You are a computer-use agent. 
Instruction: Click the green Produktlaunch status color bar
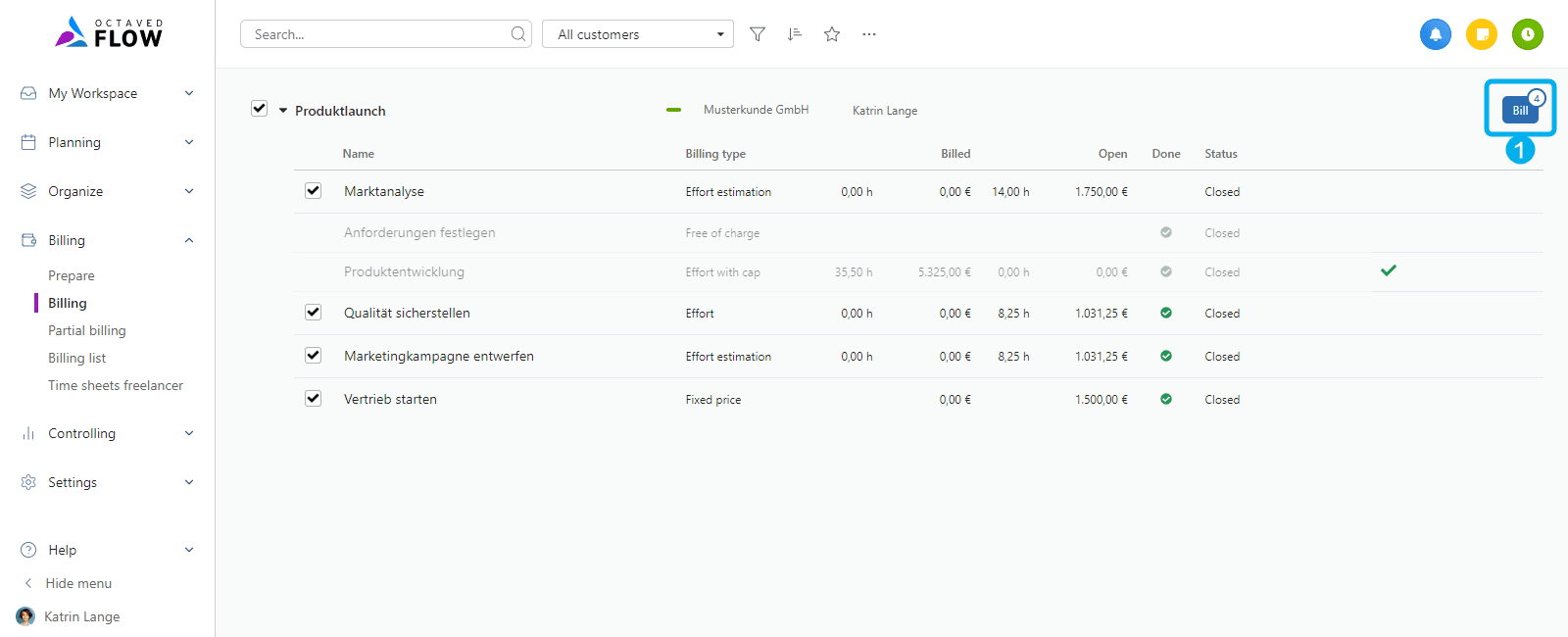[x=673, y=110]
